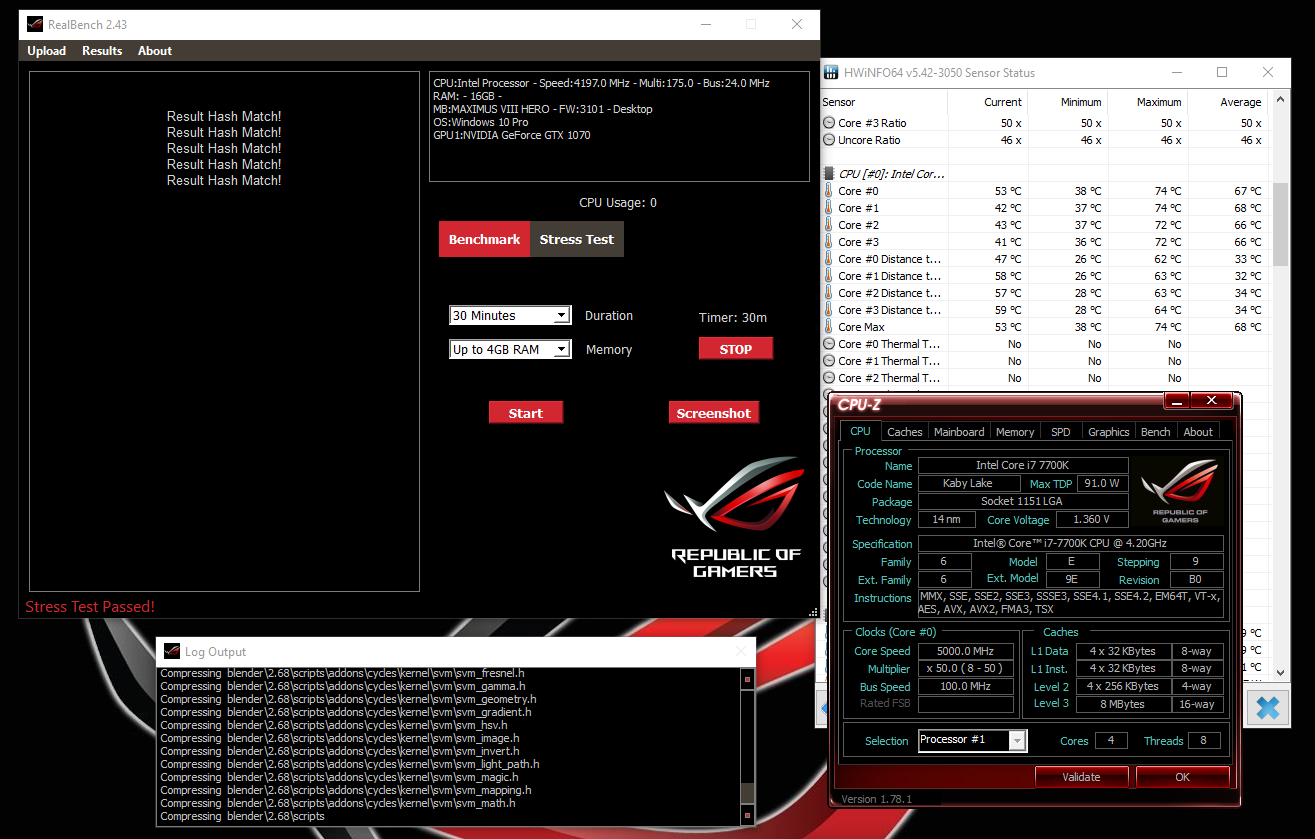Click the Log Output window ROG icon
This screenshot has height=839, width=1315.
coord(172,652)
